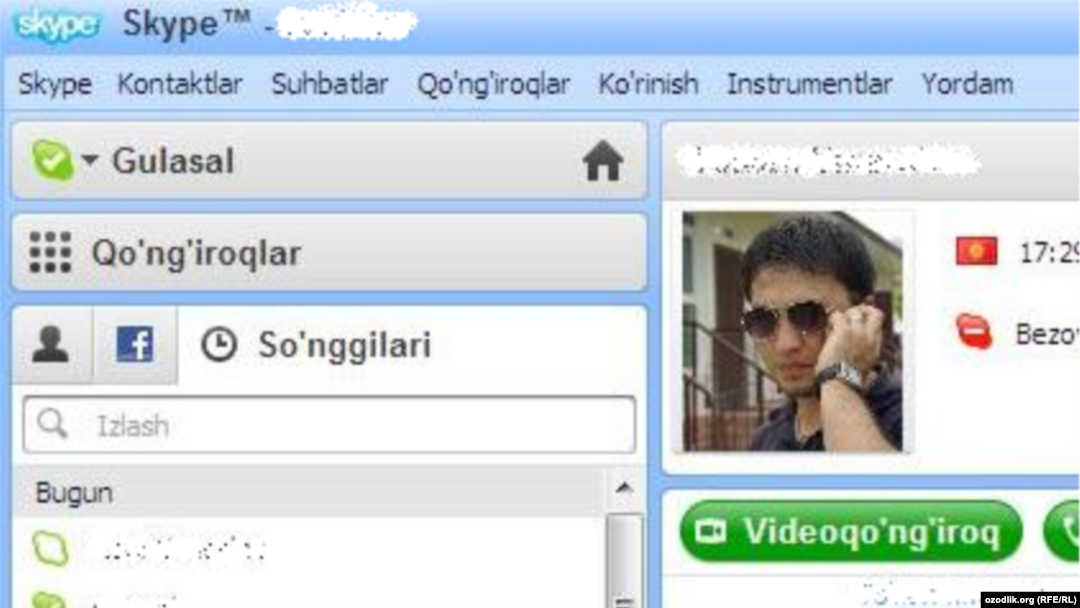The image size is (1080, 608).
Task: Click the Izlash search field
Action: (x=329, y=425)
